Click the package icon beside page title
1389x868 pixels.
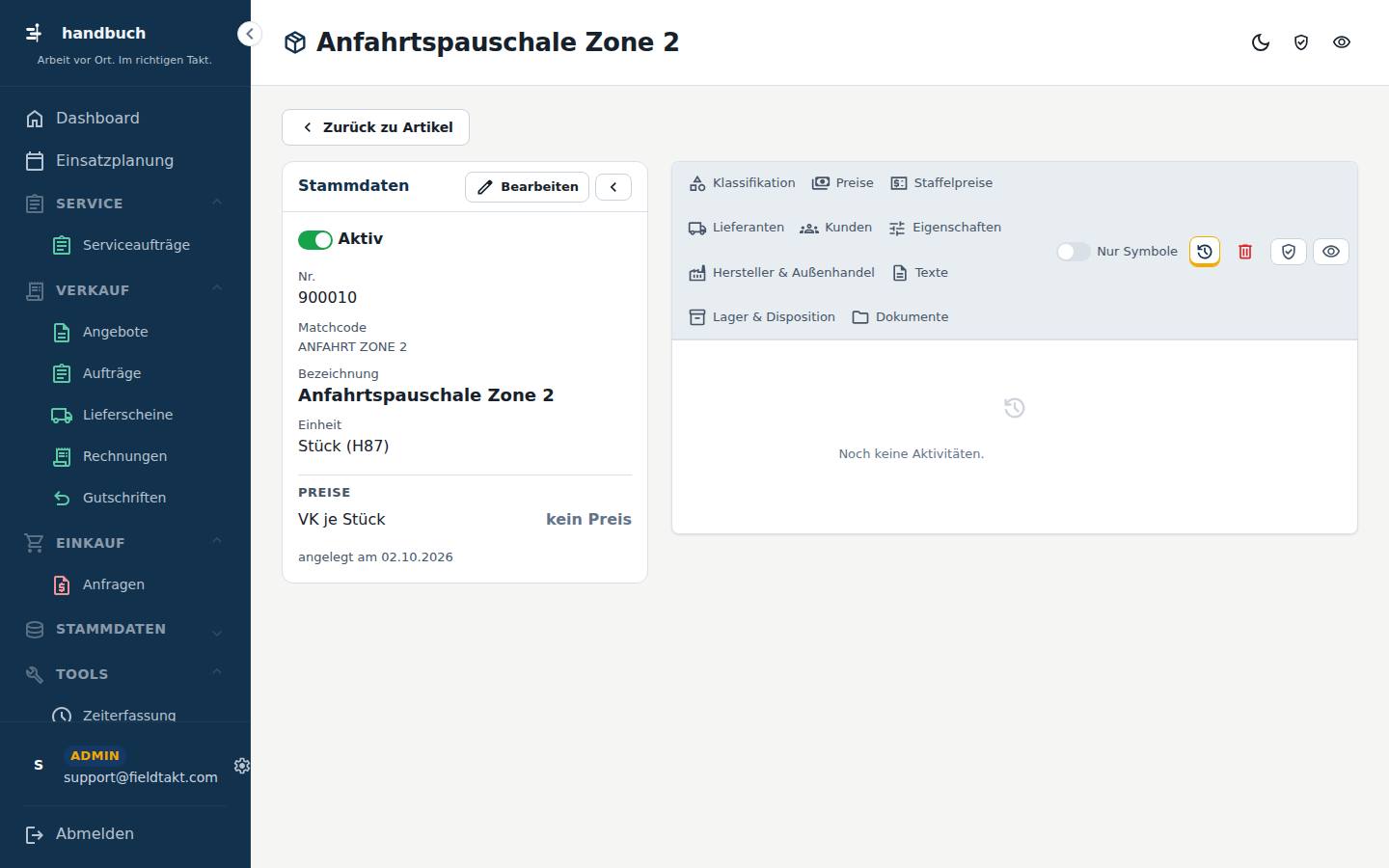tap(295, 42)
